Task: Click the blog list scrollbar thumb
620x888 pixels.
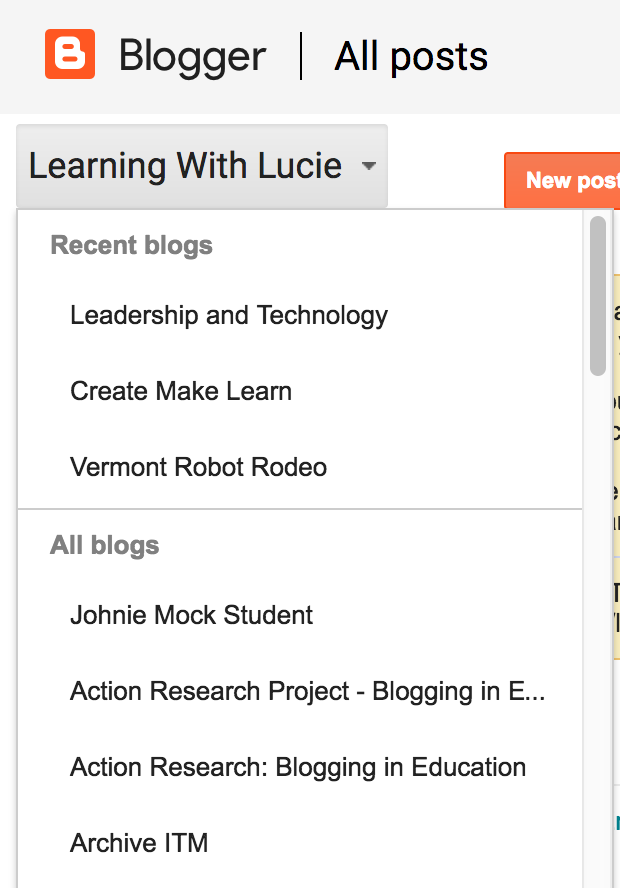Action: pyautogui.click(x=598, y=295)
